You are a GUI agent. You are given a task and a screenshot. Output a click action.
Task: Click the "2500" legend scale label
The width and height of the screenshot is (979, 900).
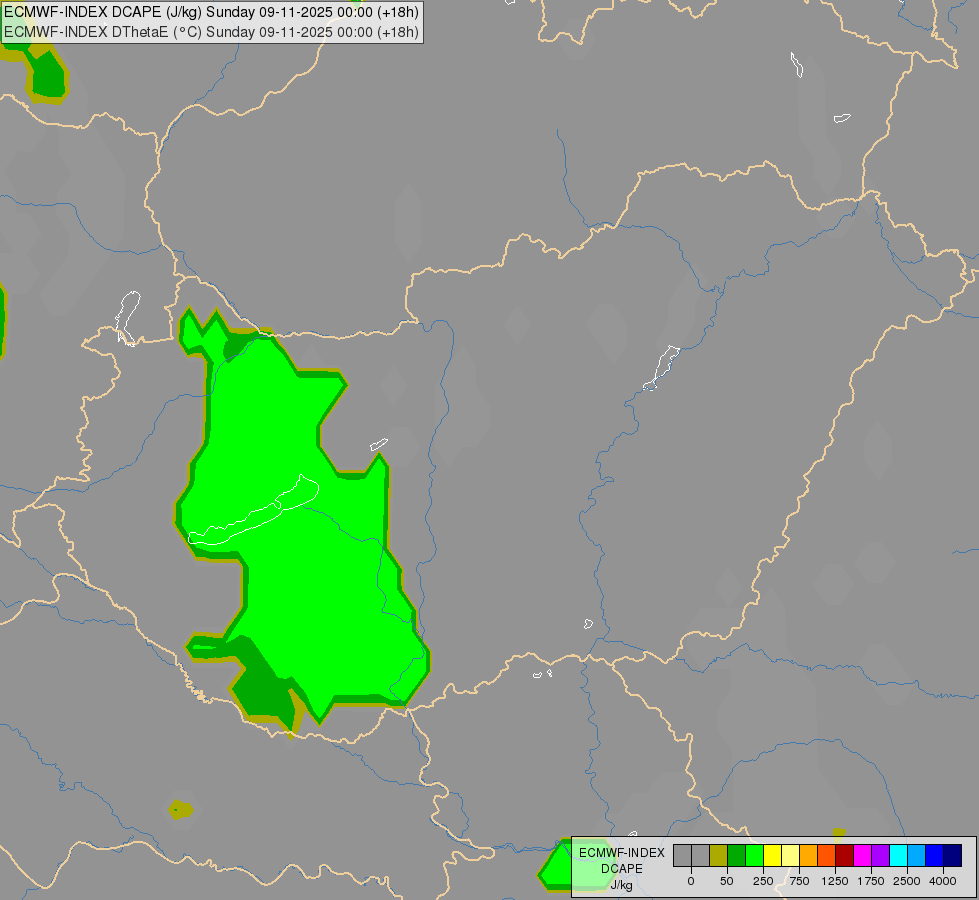pyautogui.click(x=907, y=881)
